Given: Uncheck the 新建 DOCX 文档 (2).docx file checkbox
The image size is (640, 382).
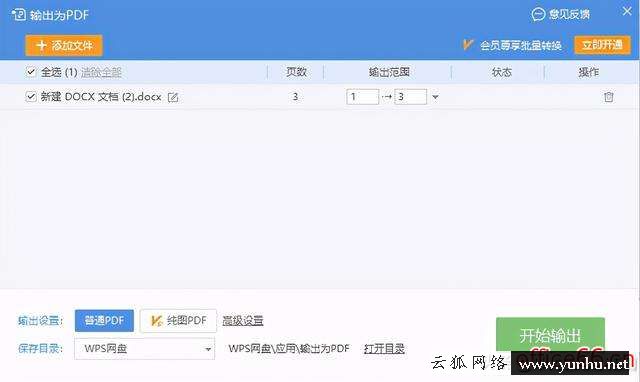Looking at the screenshot, I should tap(31, 97).
